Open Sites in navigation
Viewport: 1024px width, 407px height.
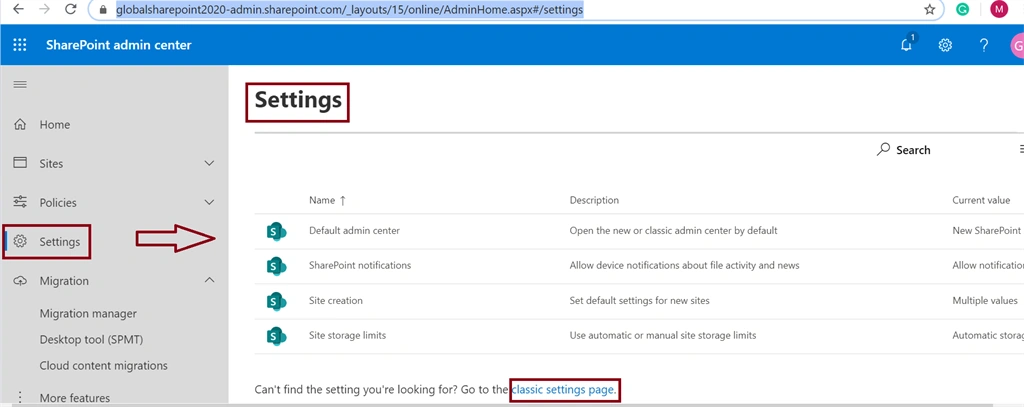(x=52, y=164)
